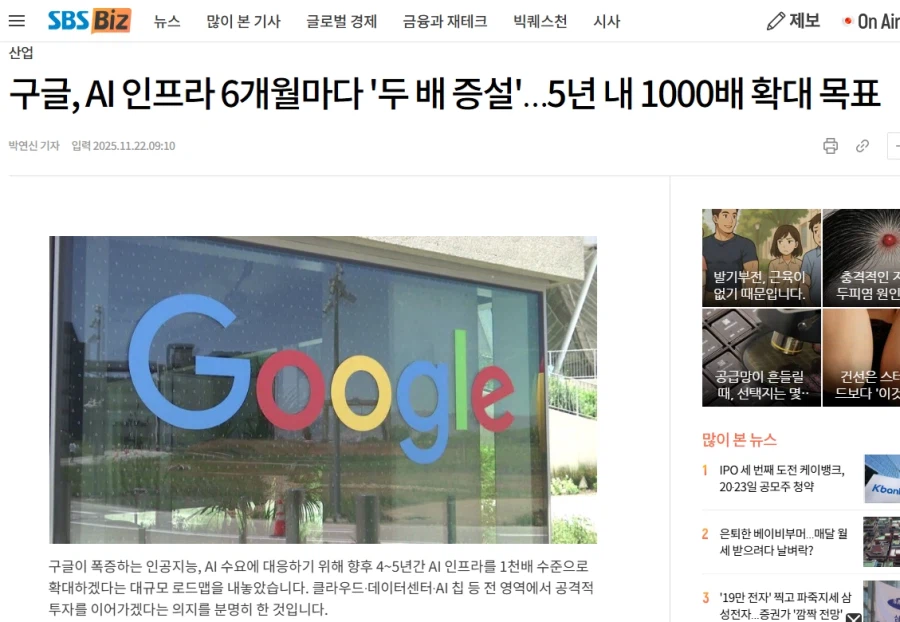Close the ad with bottom-right X icon
This screenshot has height=622, width=900.
(x=853, y=617)
